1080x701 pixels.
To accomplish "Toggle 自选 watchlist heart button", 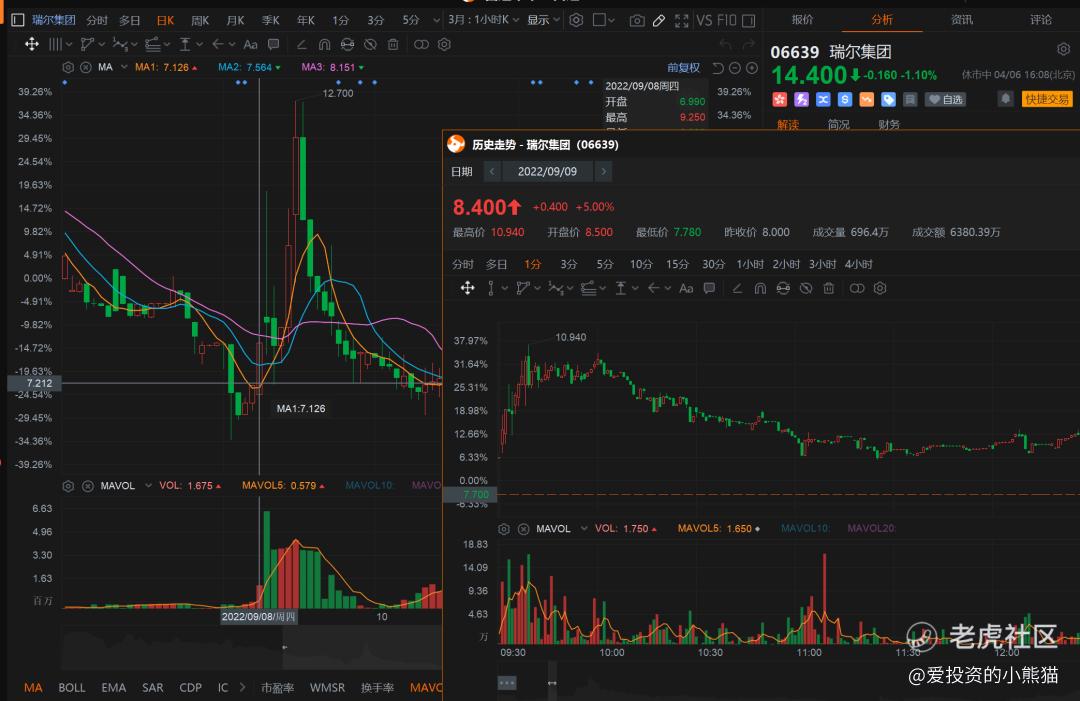I will [945, 100].
